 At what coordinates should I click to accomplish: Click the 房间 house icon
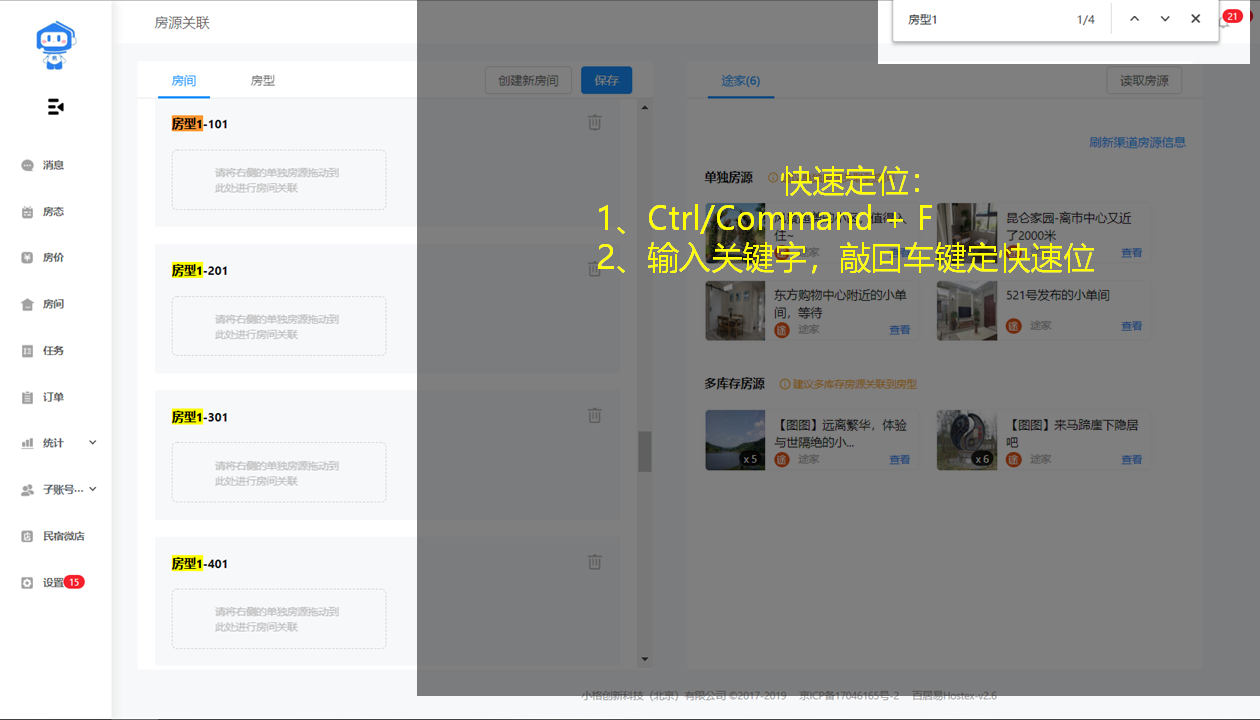coord(27,305)
